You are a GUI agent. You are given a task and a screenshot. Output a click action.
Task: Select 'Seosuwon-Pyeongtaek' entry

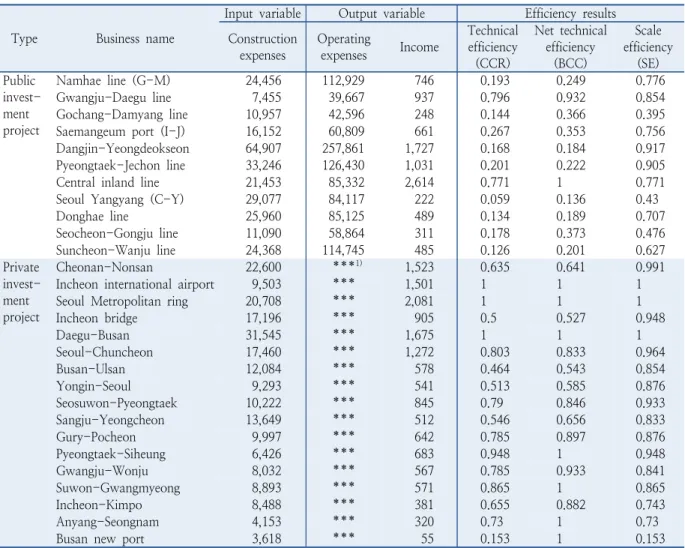point(117,403)
